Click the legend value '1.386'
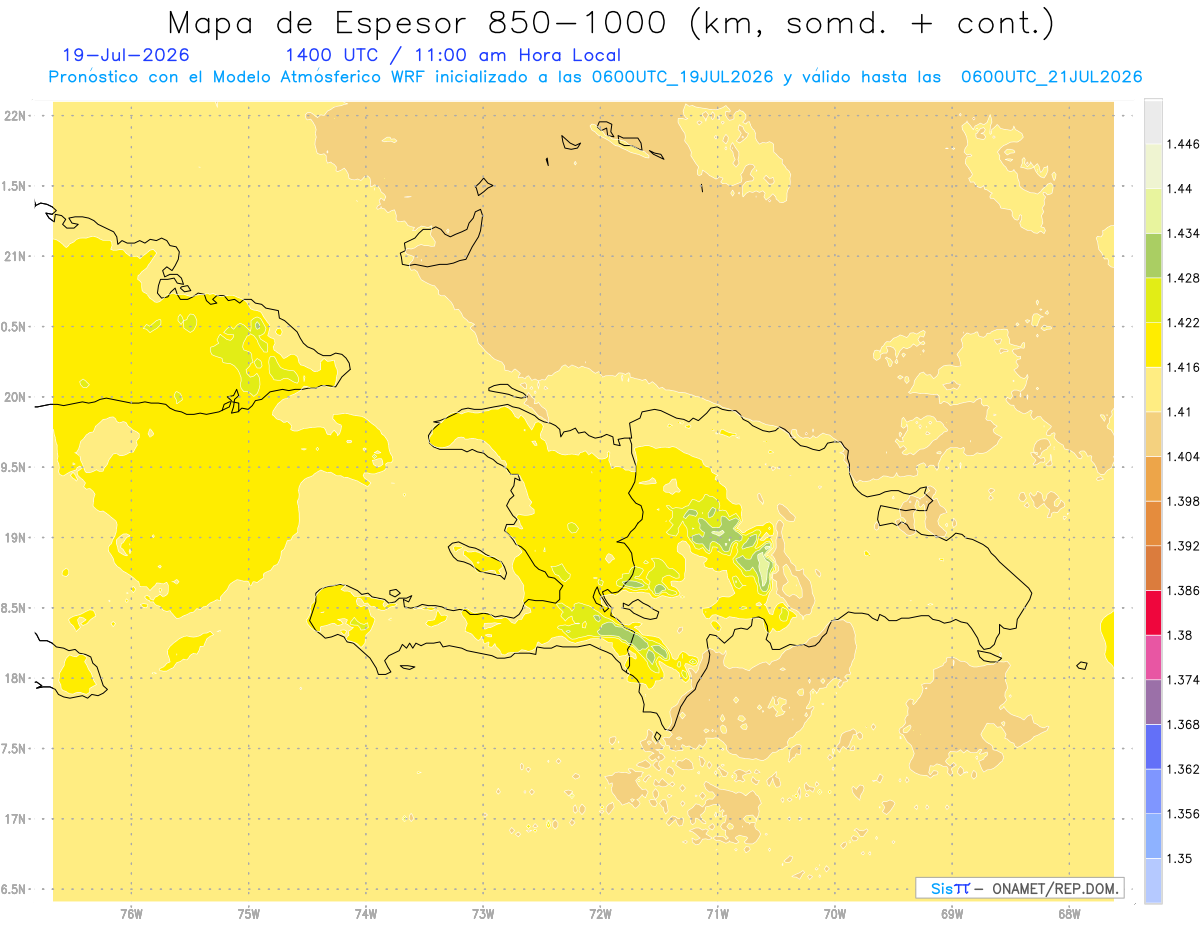 coord(1183,591)
